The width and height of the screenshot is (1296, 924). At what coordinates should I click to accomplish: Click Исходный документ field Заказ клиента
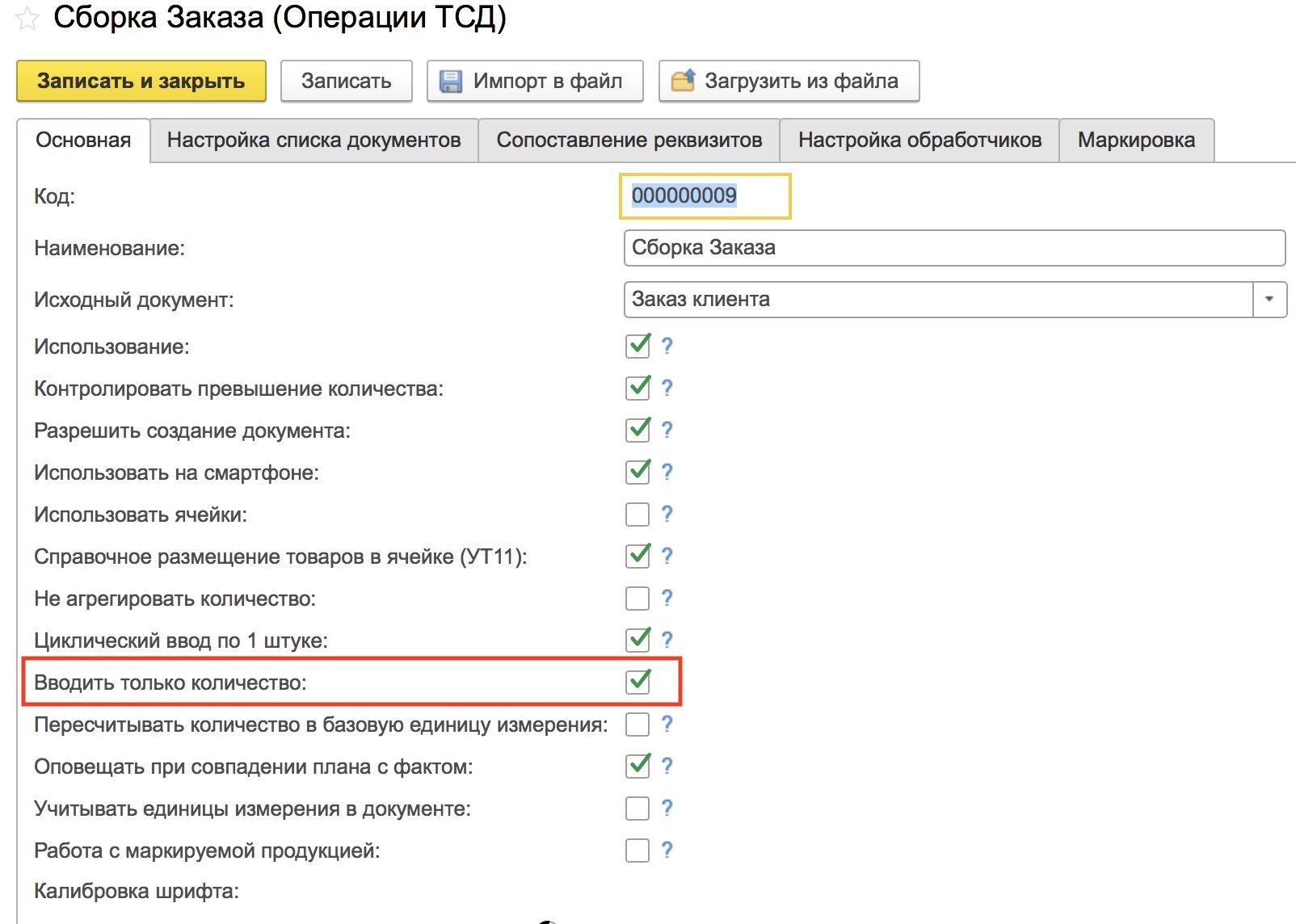(939, 300)
